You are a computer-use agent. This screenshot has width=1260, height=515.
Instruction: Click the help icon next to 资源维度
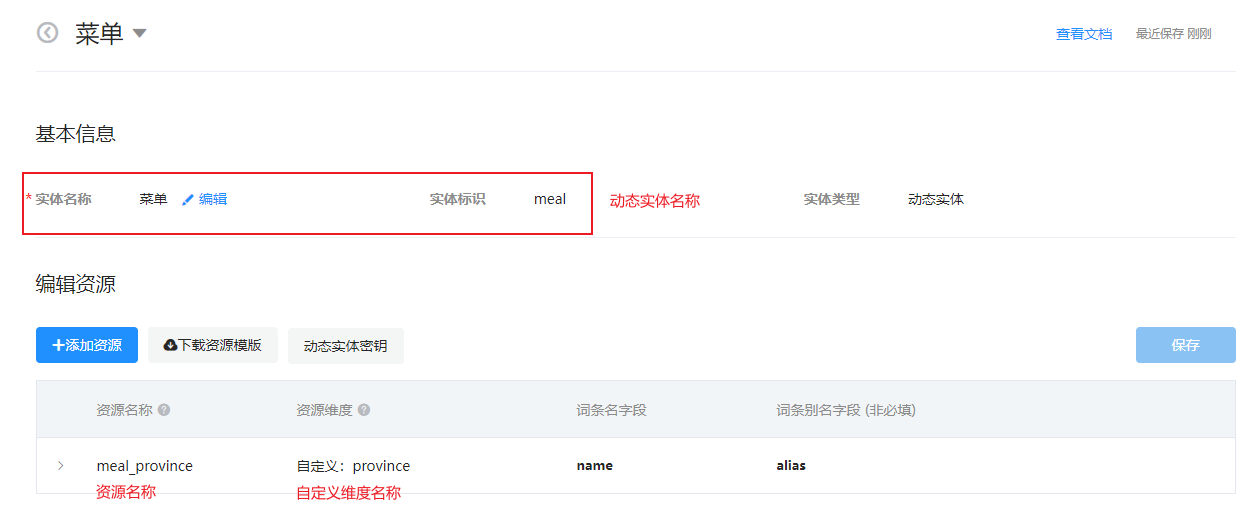click(x=364, y=410)
